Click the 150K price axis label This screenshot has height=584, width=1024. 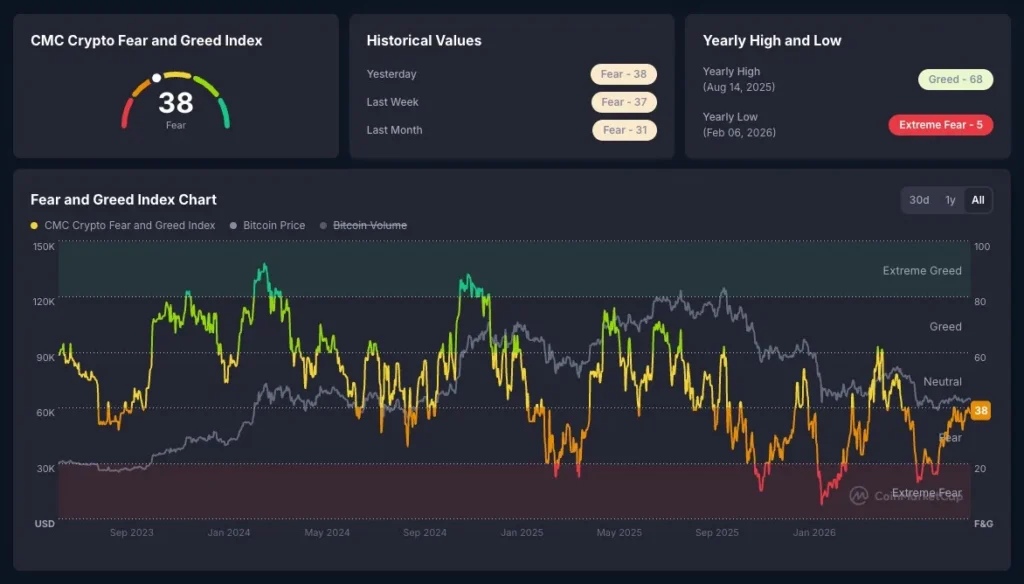click(44, 246)
